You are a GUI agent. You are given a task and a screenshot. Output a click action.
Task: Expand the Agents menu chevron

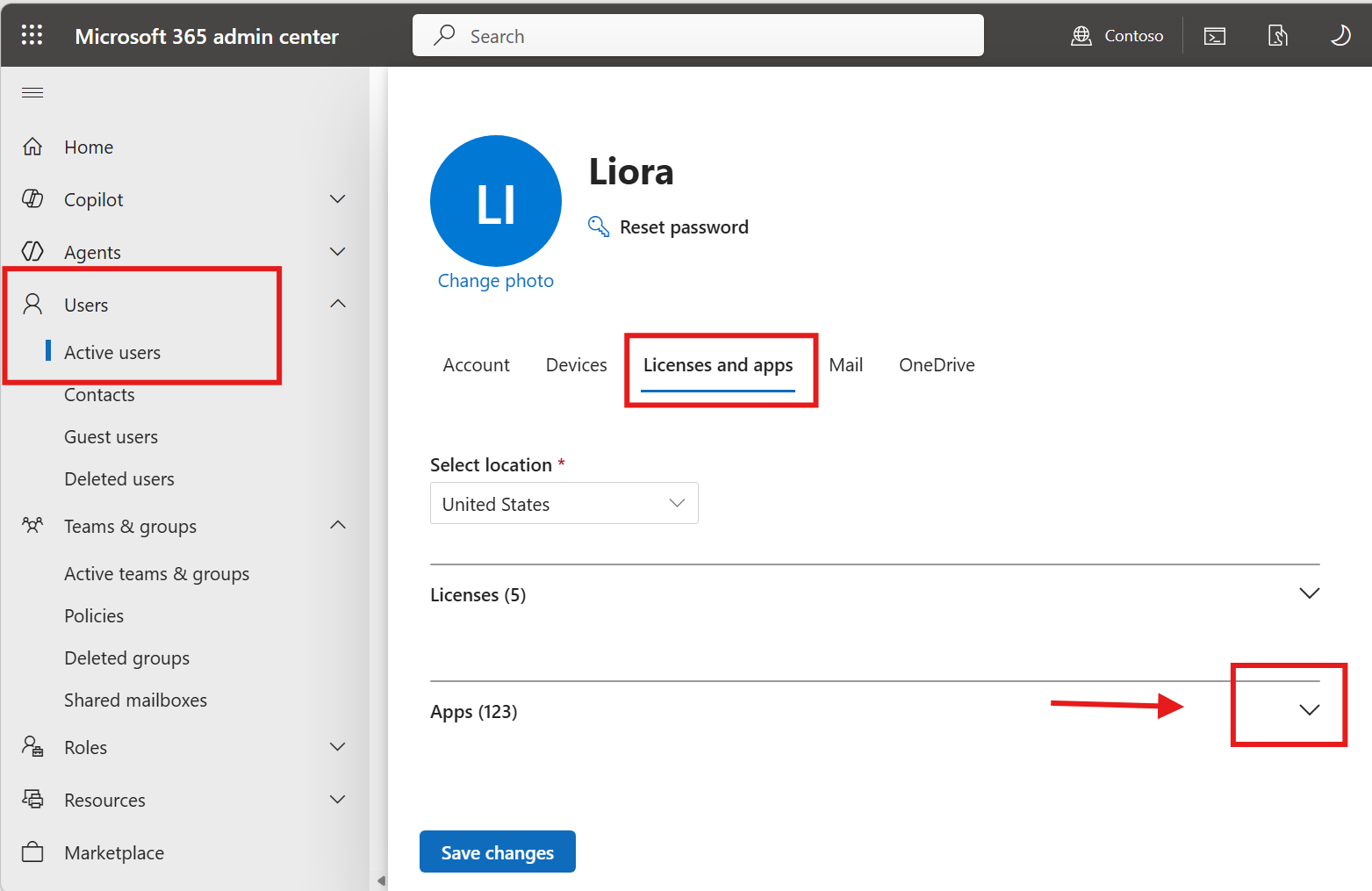click(x=338, y=252)
